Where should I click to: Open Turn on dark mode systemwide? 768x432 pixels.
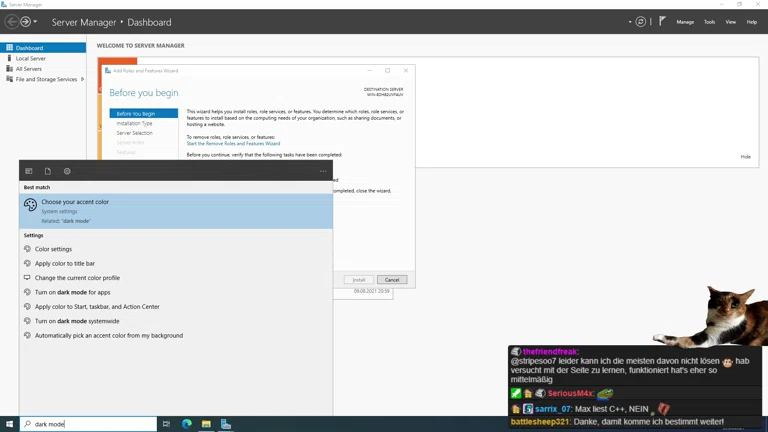tap(176, 321)
